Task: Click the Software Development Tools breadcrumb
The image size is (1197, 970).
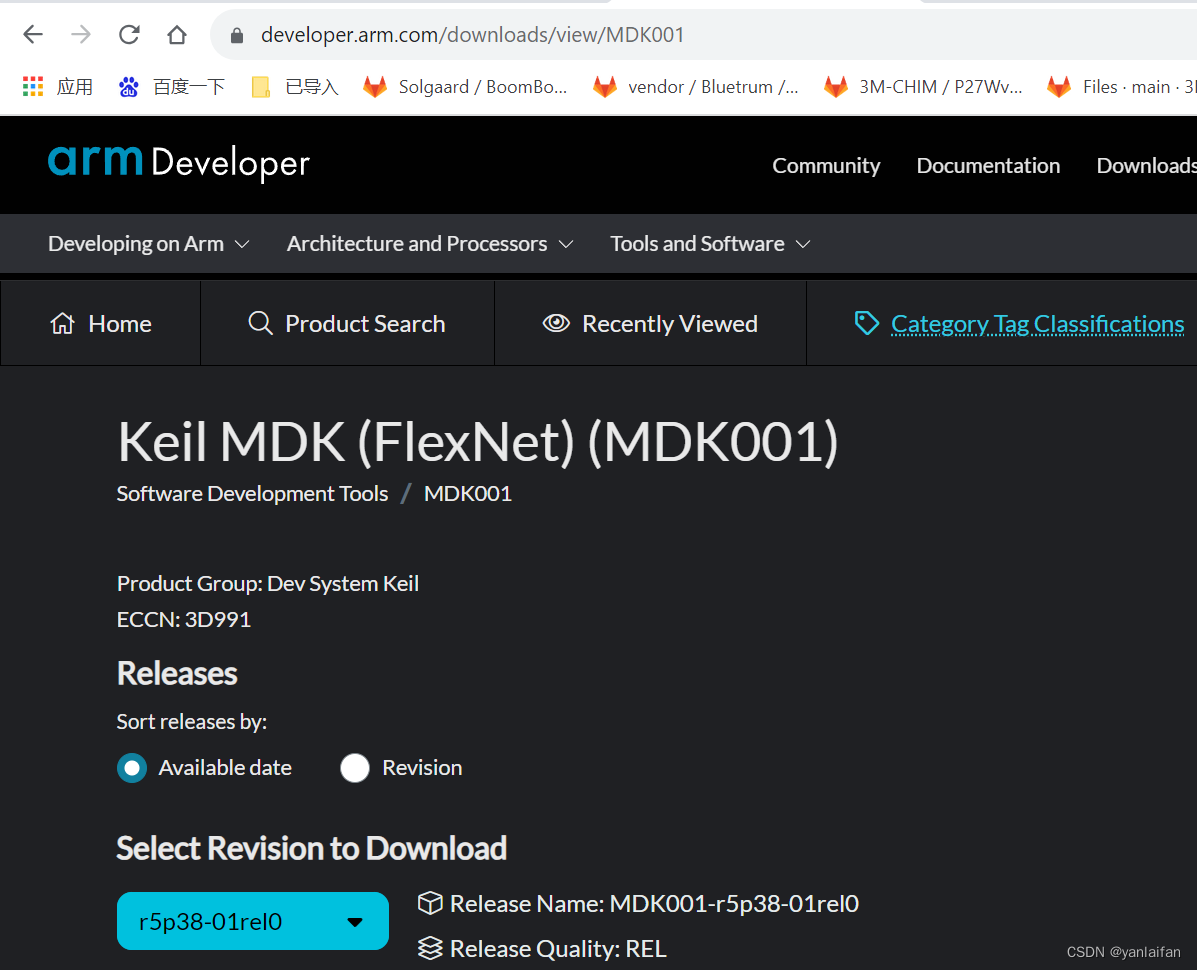Action: tap(253, 494)
